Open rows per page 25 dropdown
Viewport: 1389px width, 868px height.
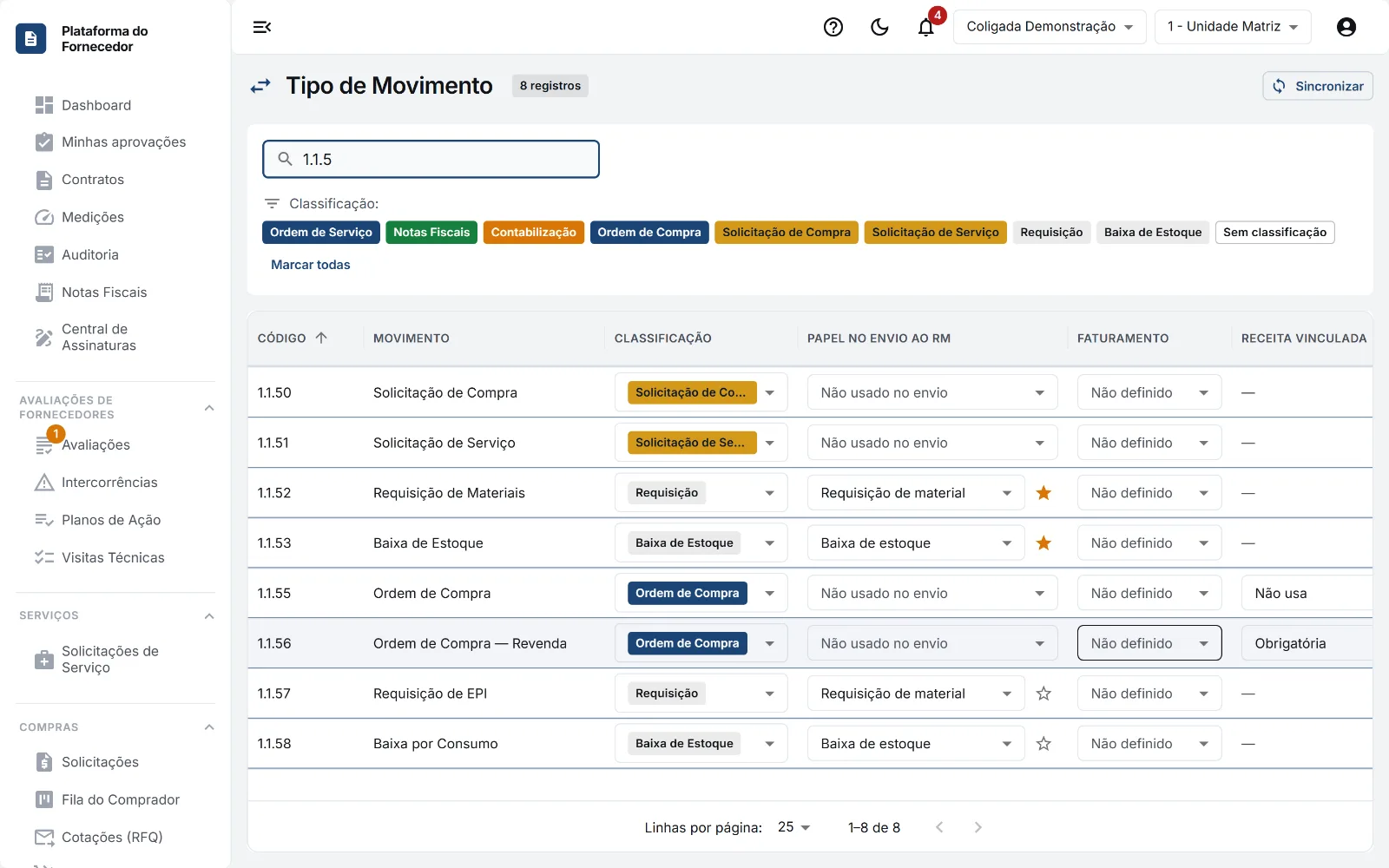793,827
